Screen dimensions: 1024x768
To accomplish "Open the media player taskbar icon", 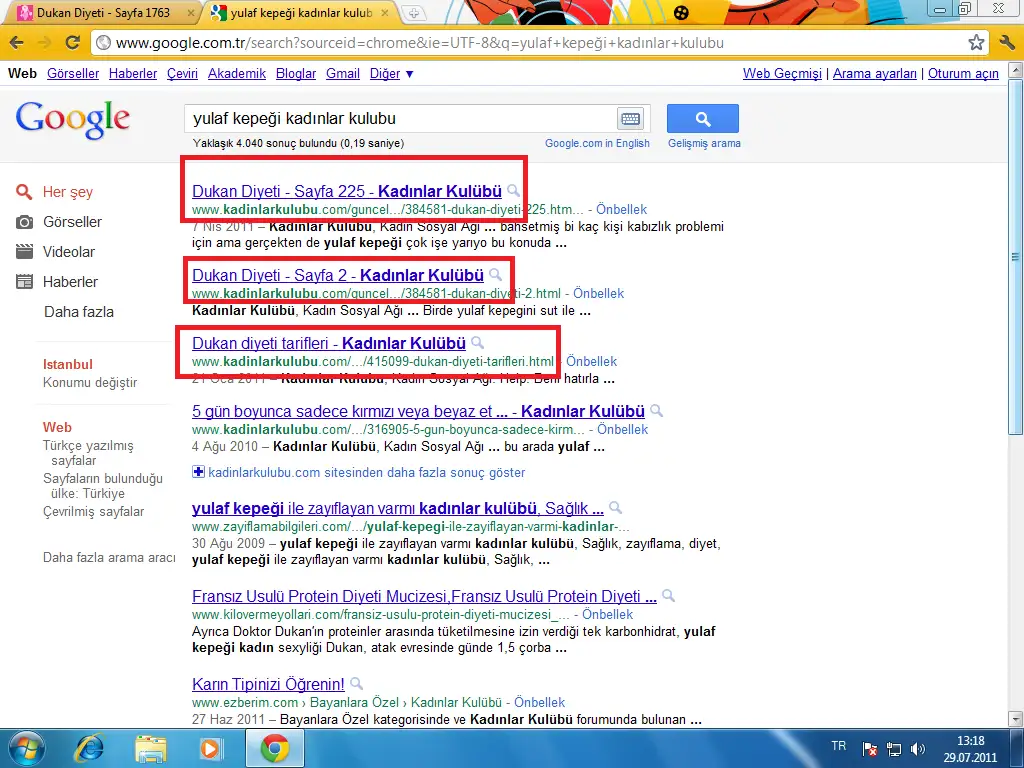I will (x=211, y=748).
